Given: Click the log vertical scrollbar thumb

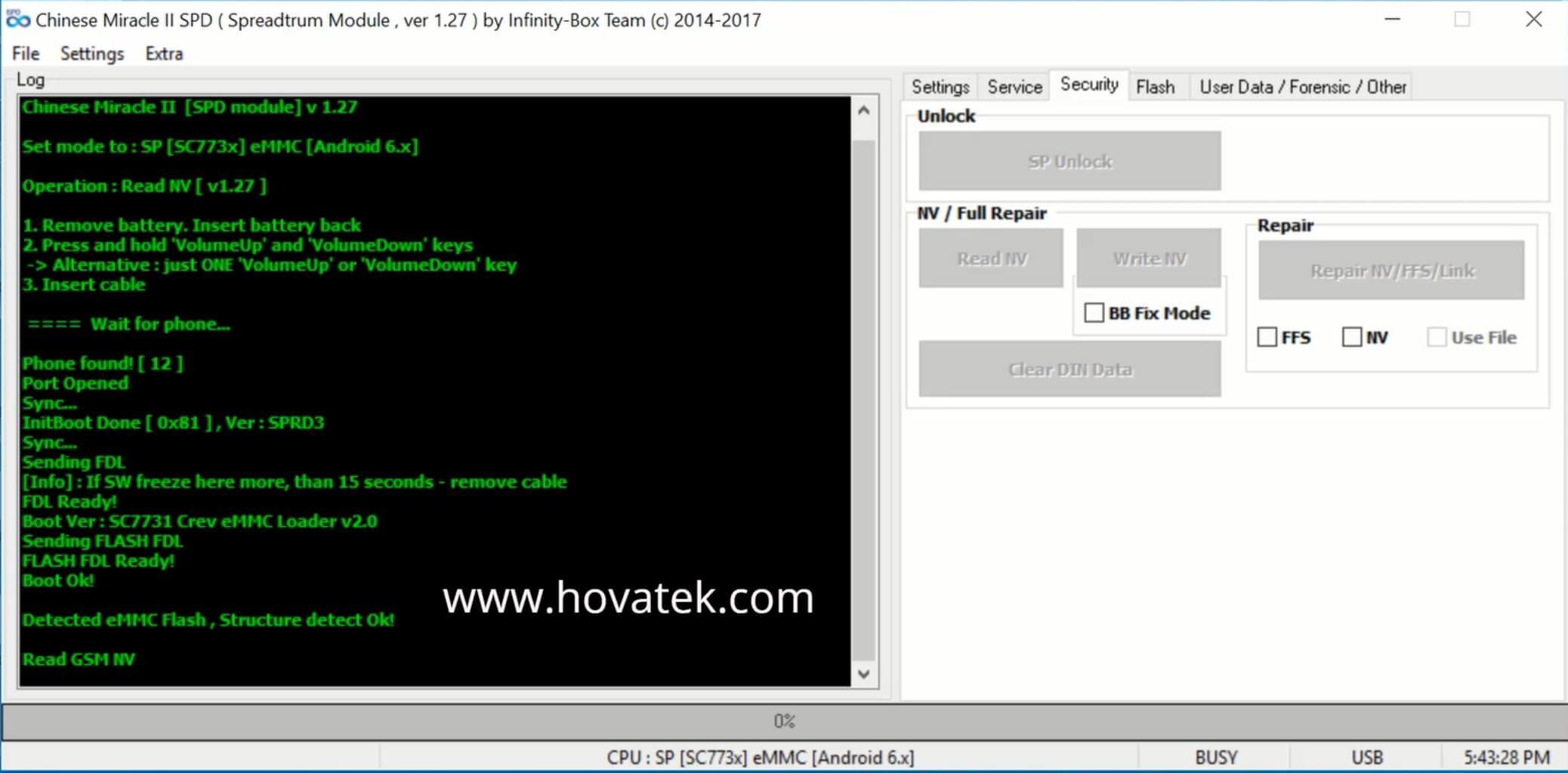Looking at the screenshot, I should click(x=864, y=400).
